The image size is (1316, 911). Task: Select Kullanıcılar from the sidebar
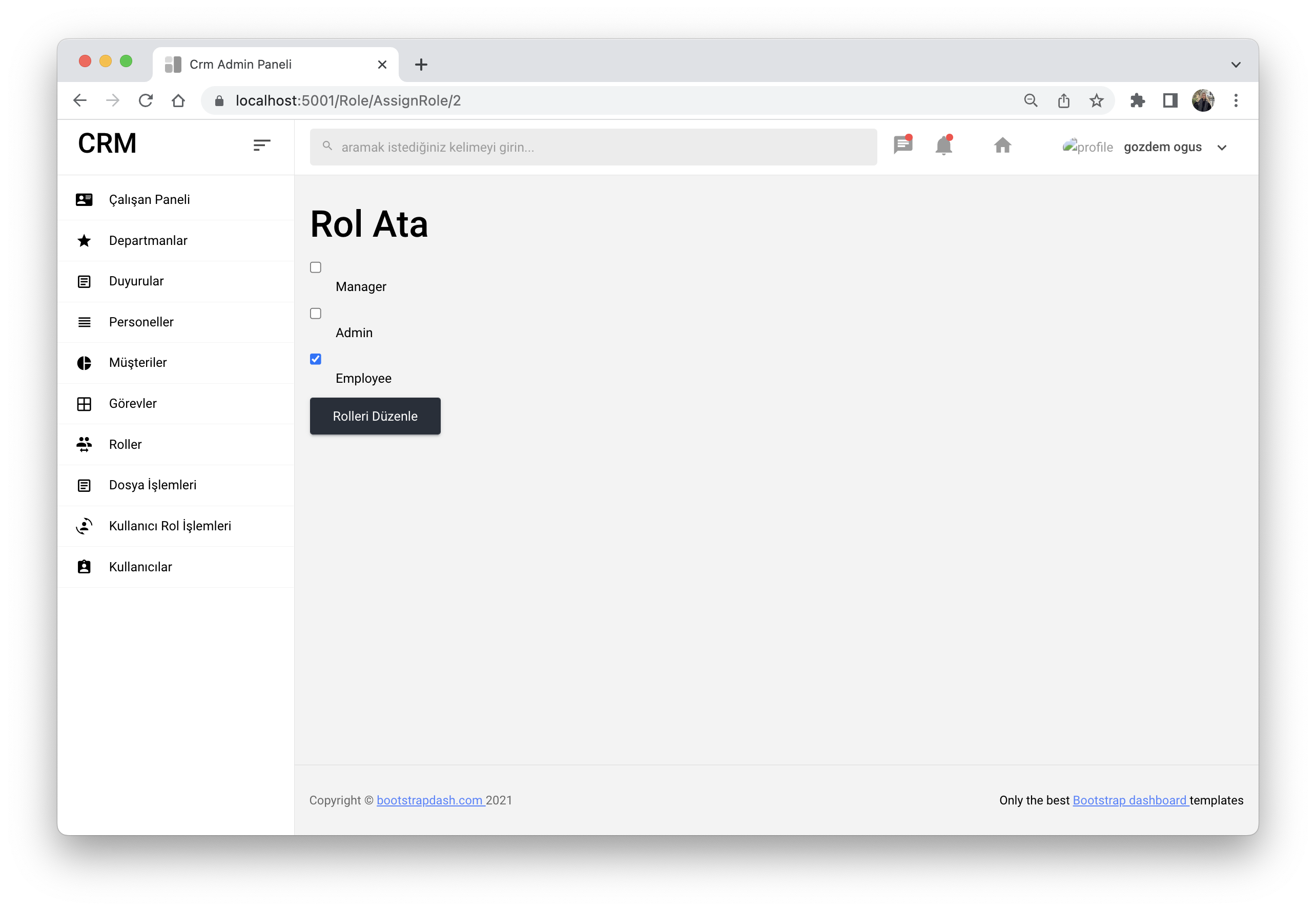140,566
